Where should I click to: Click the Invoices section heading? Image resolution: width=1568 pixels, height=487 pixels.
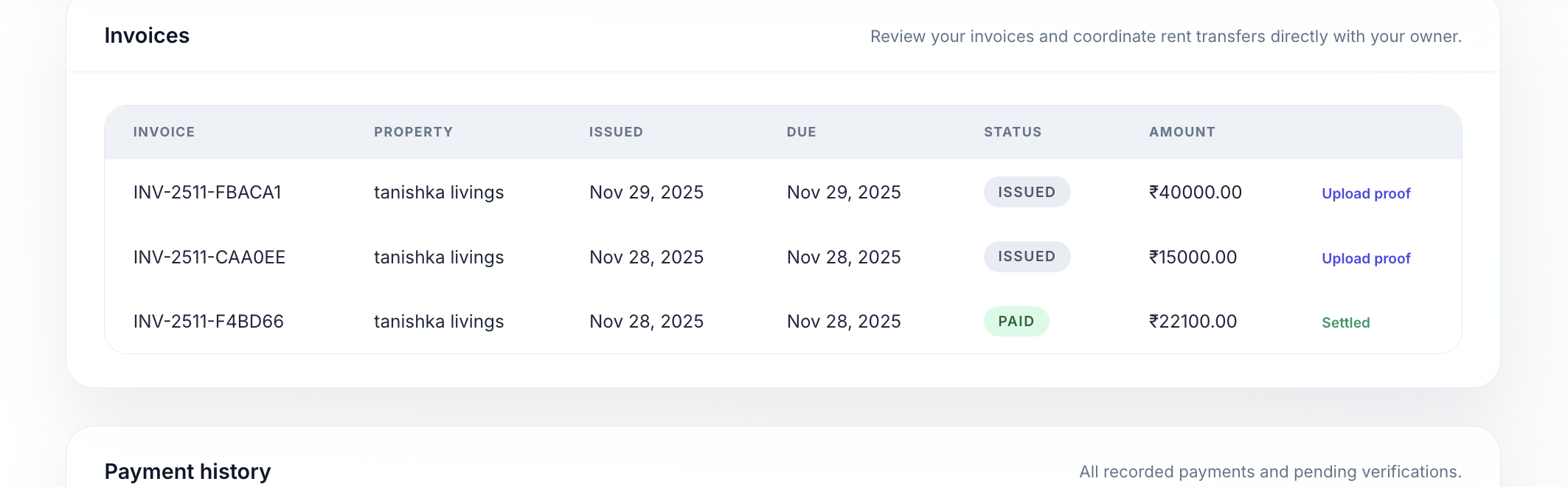click(147, 35)
